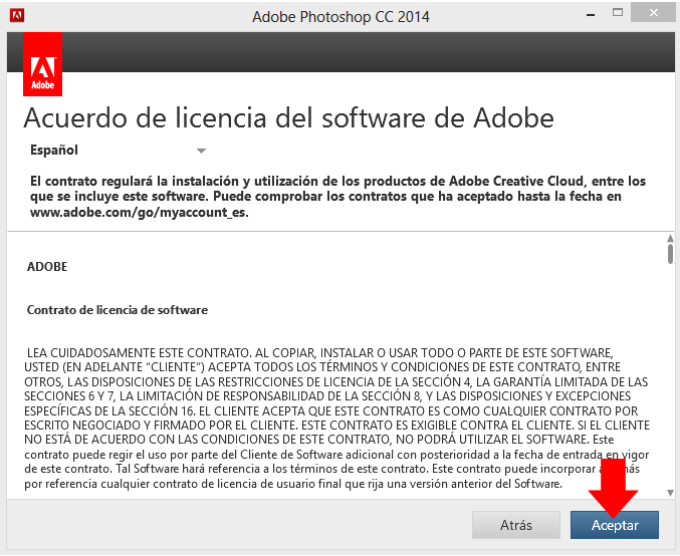
Task: Click the 'ADOBE' heading in license text
Action: point(47,267)
